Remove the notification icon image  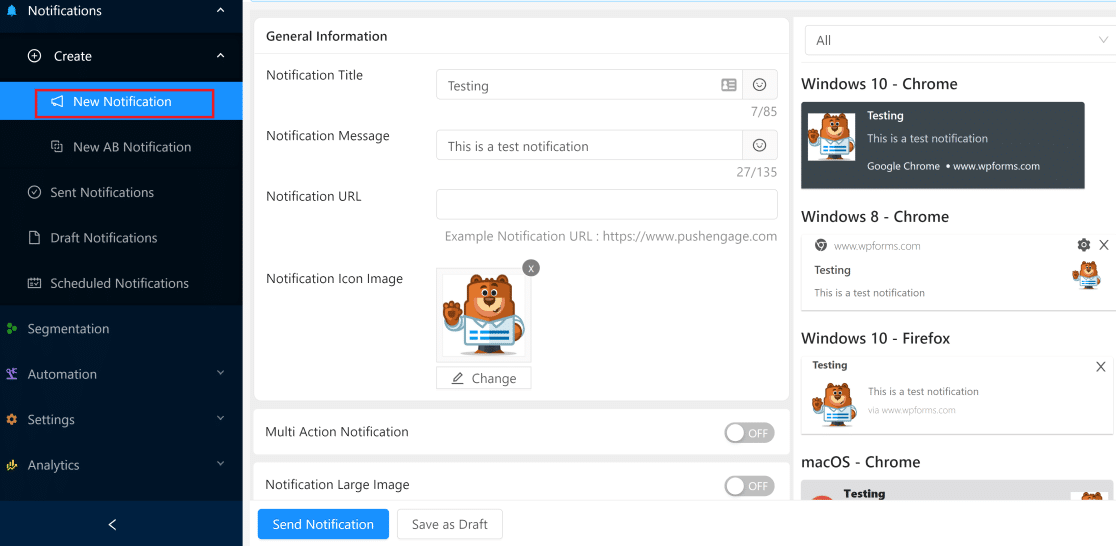[531, 267]
